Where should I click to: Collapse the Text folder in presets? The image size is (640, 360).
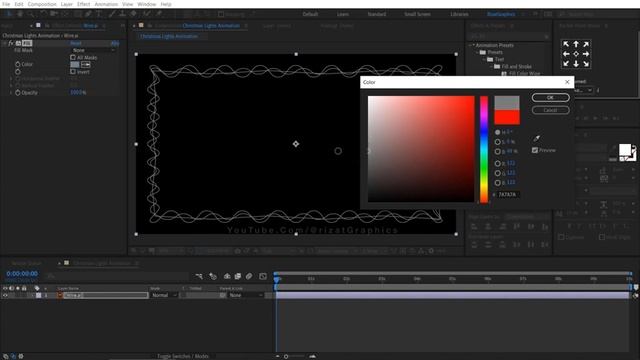484,59
